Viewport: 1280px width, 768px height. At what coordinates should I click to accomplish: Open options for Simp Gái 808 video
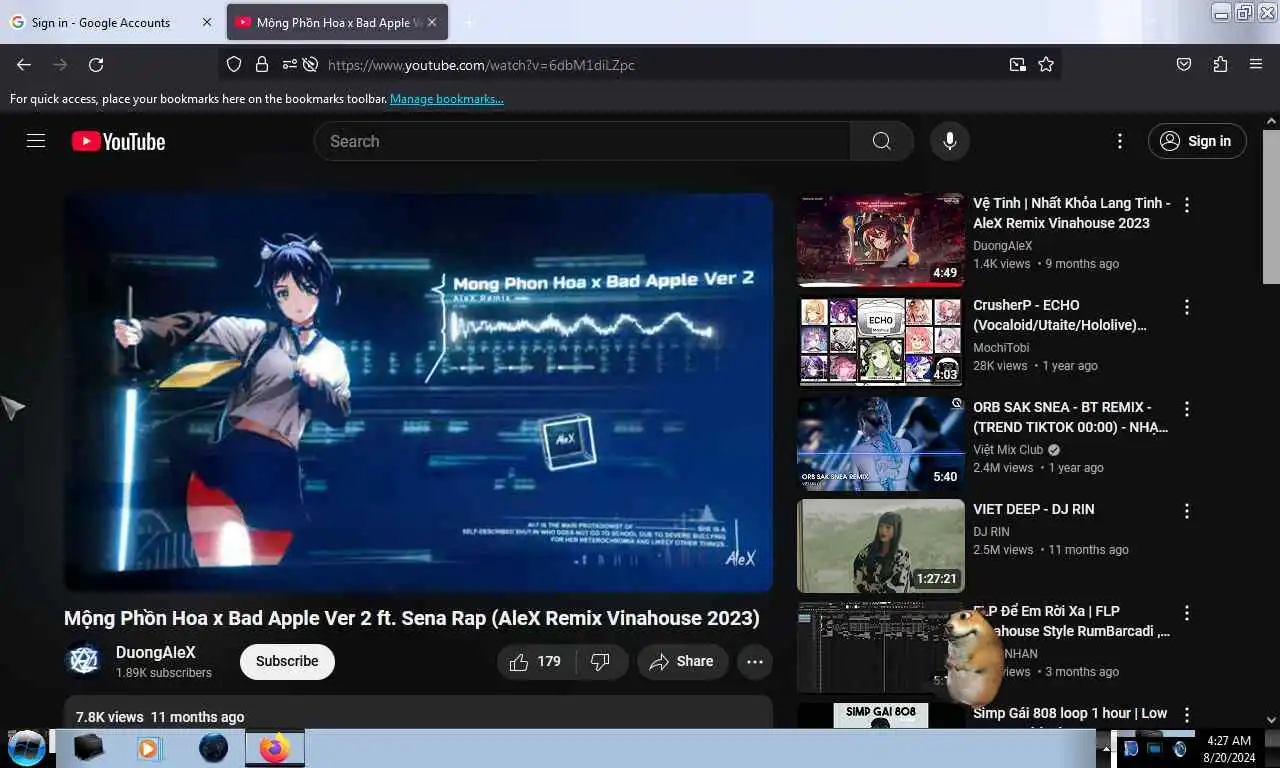coord(1187,714)
